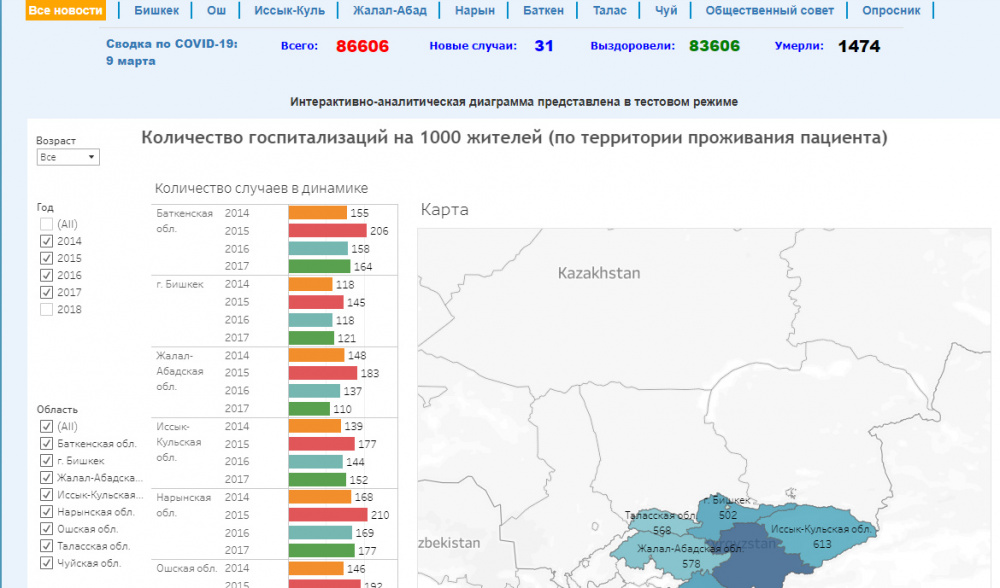Click the Баткенская 2015 red bar

tap(327, 231)
